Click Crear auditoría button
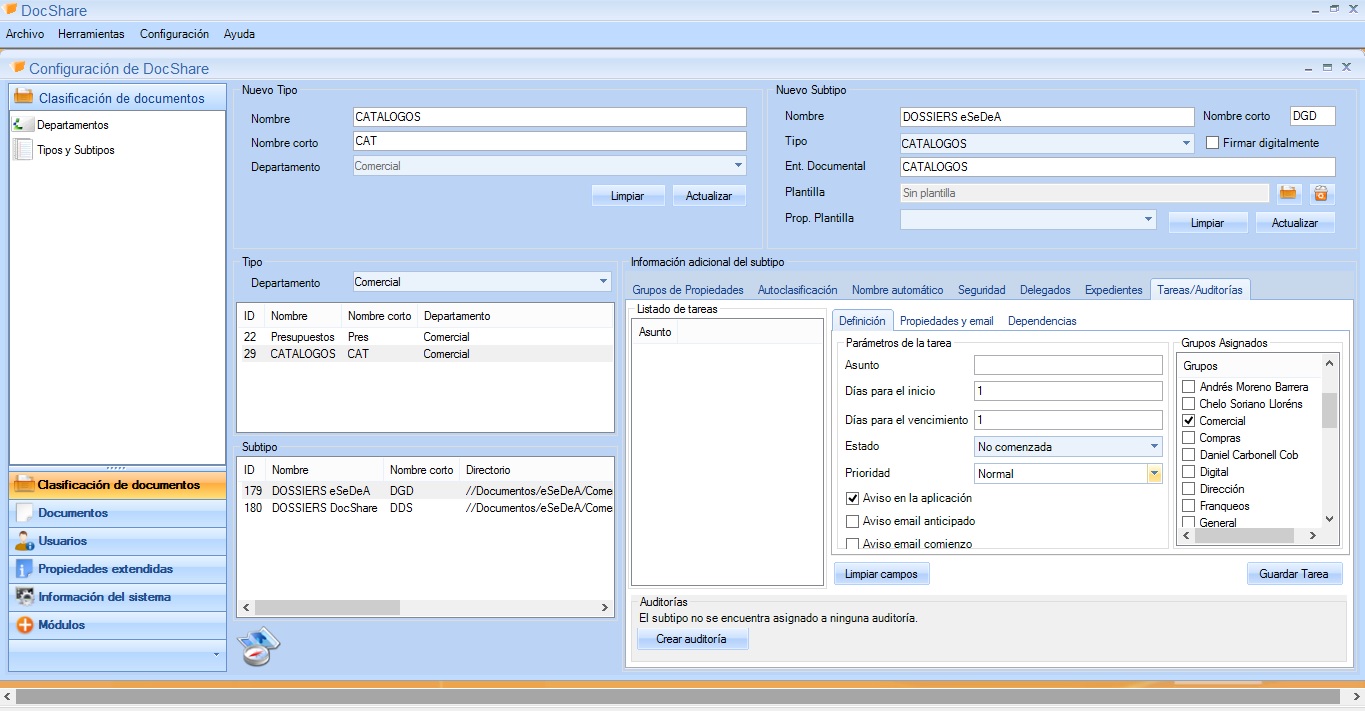Image resolution: width=1365 pixels, height=711 pixels. click(x=691, y=638)
